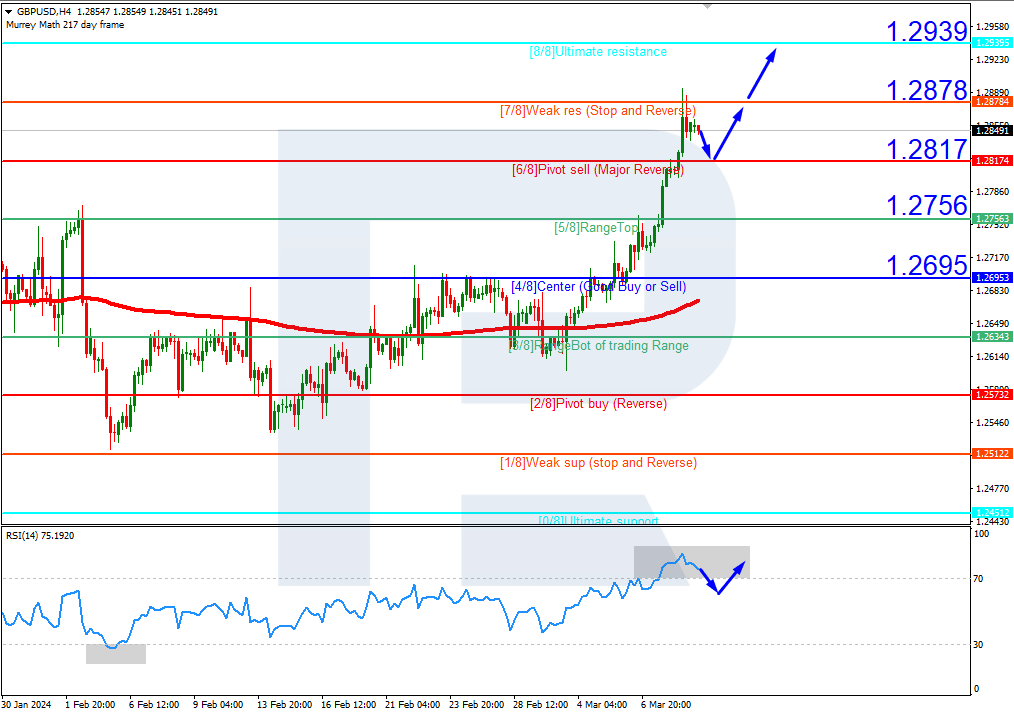1014x716 pixels.
Task: Select the [1/8] Weak sup label
Action: (600, 463)
